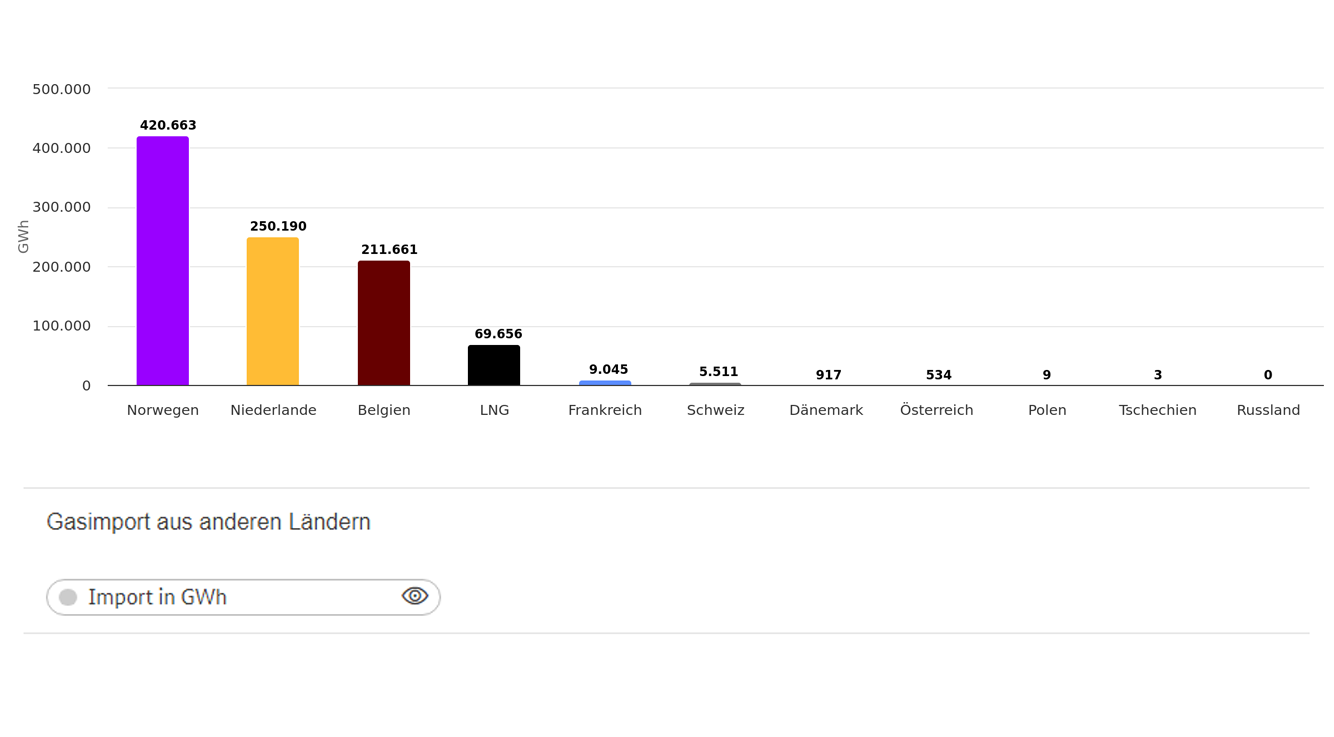Click the orange Niederlande bar
Viewport: 1334px width, 737px height.
273,311
